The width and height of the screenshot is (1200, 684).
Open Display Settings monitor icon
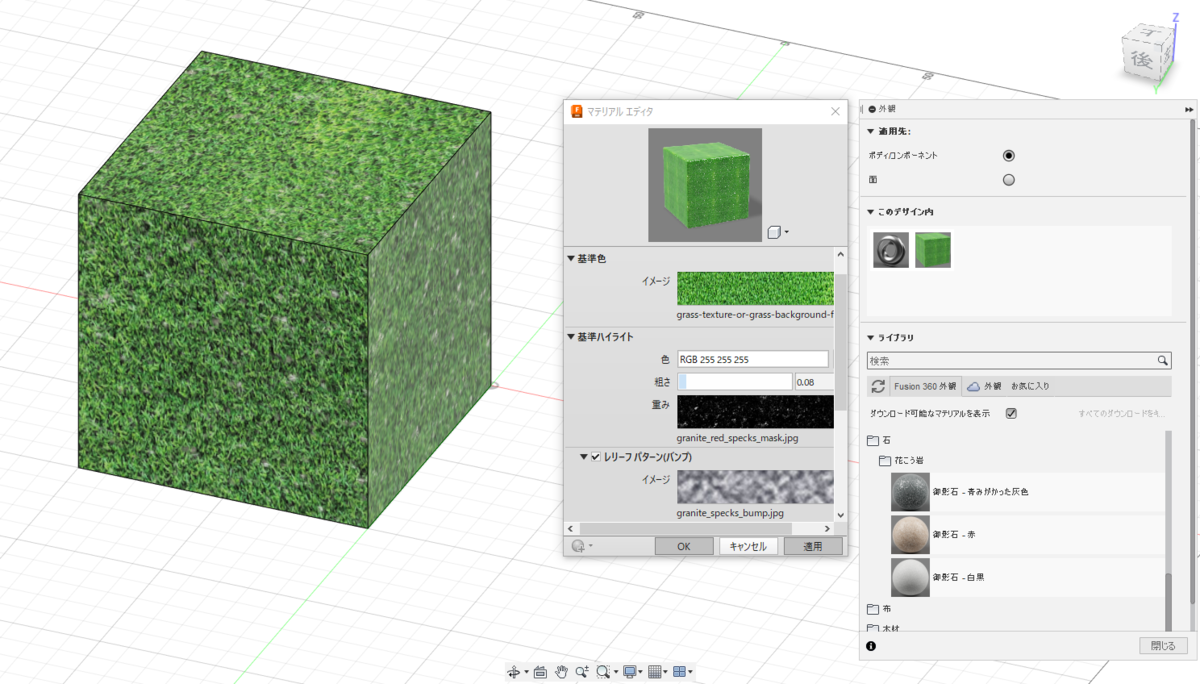pyautogui.click(x=630, y=672)
